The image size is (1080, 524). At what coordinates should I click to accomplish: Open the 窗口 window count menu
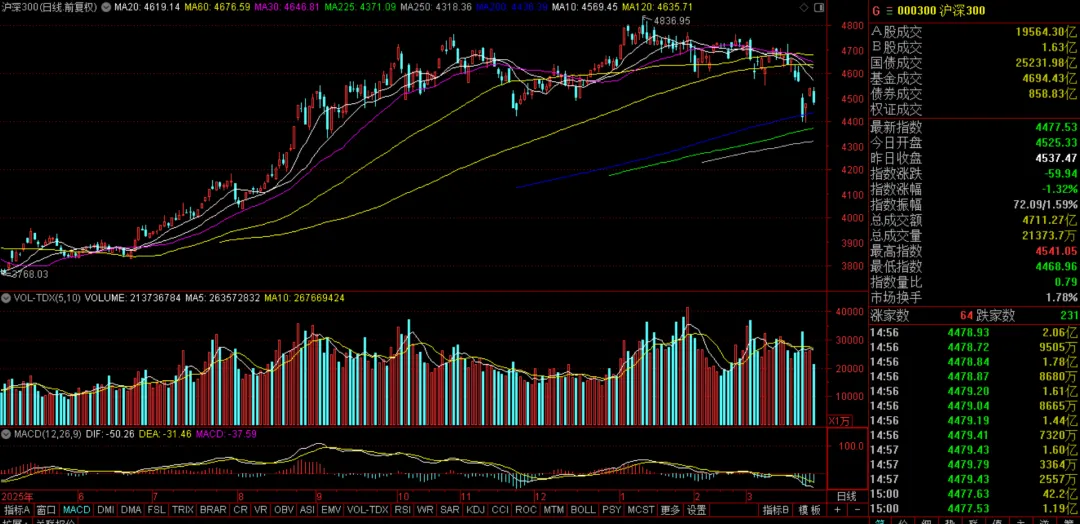(46, 510)
